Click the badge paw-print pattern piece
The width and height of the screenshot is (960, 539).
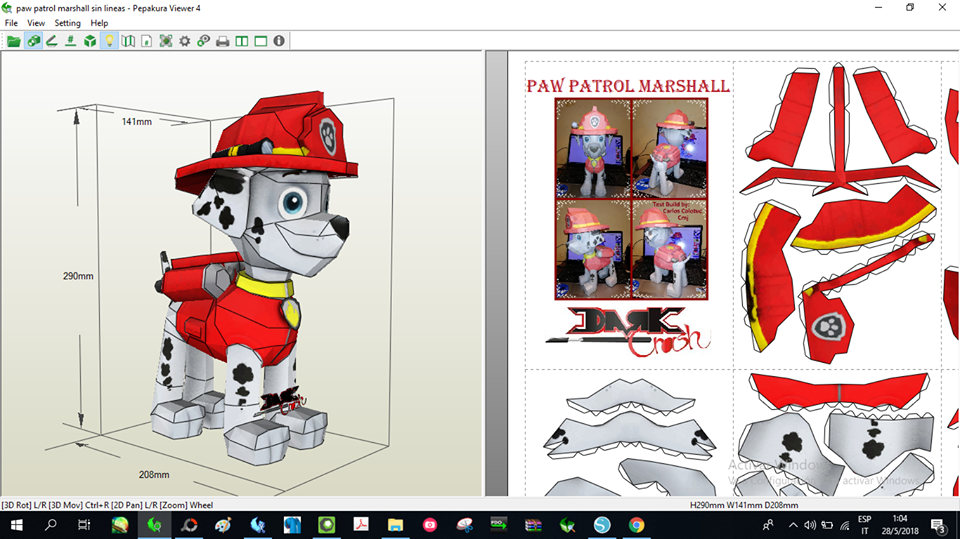coord(828,326)
